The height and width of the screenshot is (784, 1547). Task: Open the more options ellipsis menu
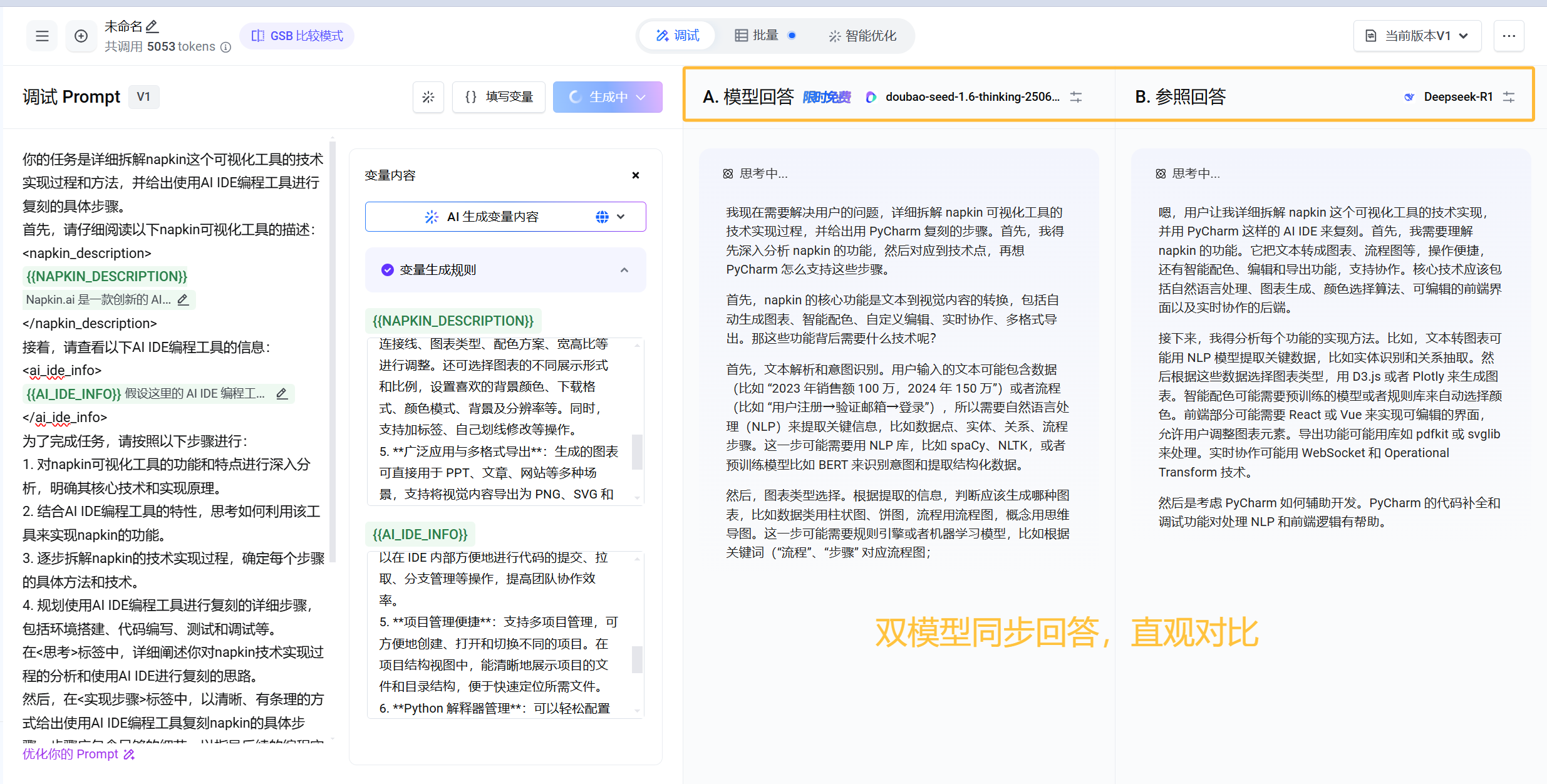(x=1509, y=36)
